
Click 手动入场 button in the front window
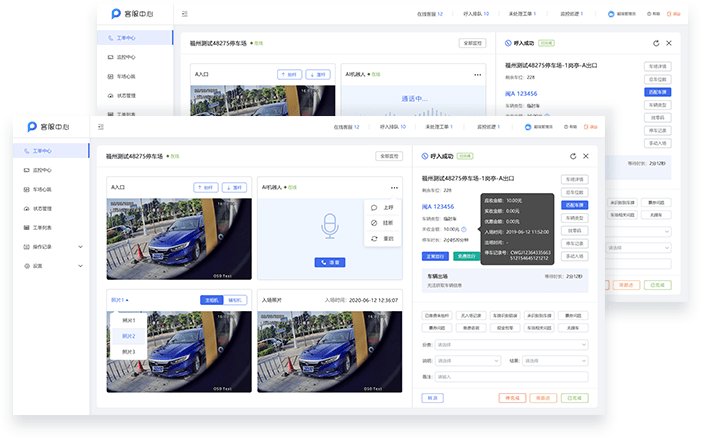574,257
